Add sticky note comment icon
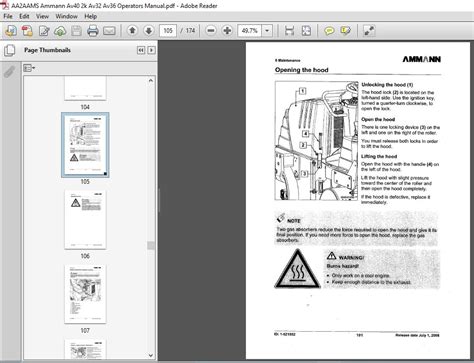 coord(329,31)
